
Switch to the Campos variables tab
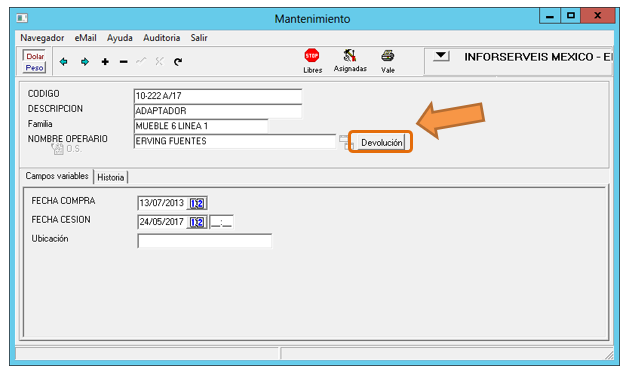57,176
